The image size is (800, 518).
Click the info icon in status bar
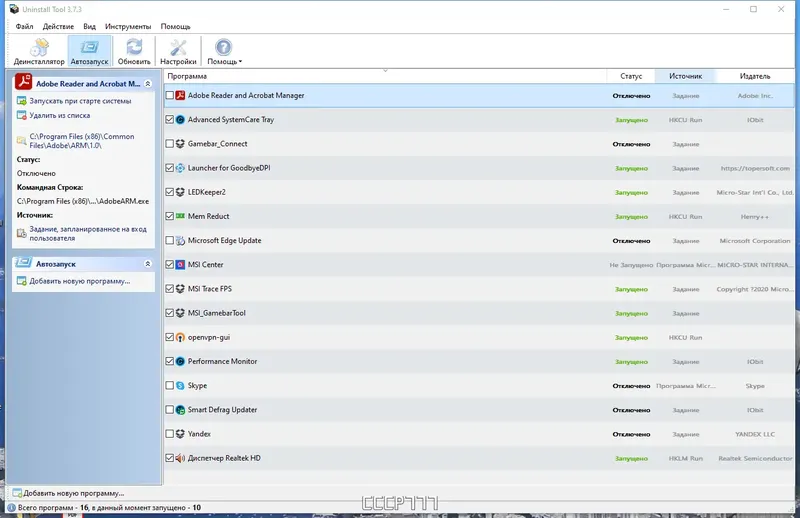point(11,508)
